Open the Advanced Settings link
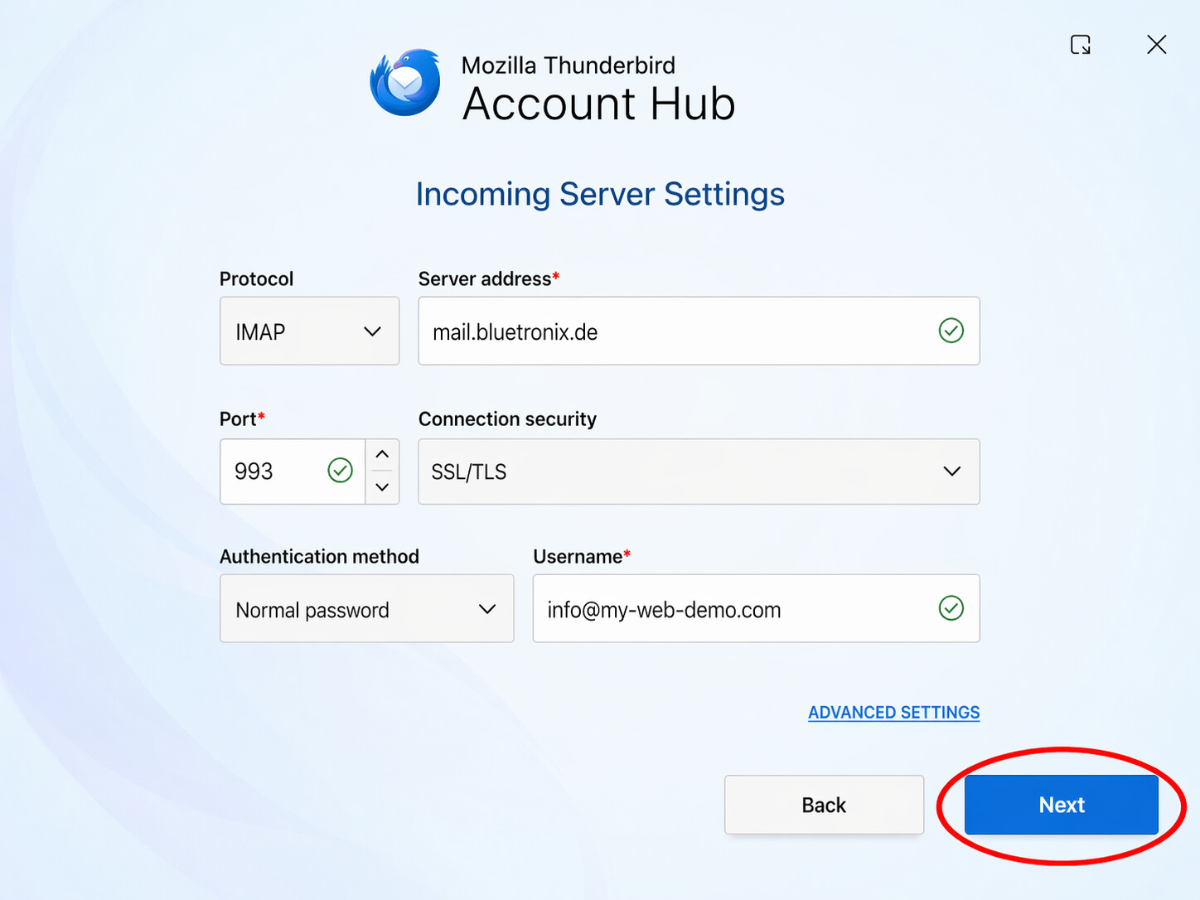1200x900 pixels. click(x=894, y=713)
